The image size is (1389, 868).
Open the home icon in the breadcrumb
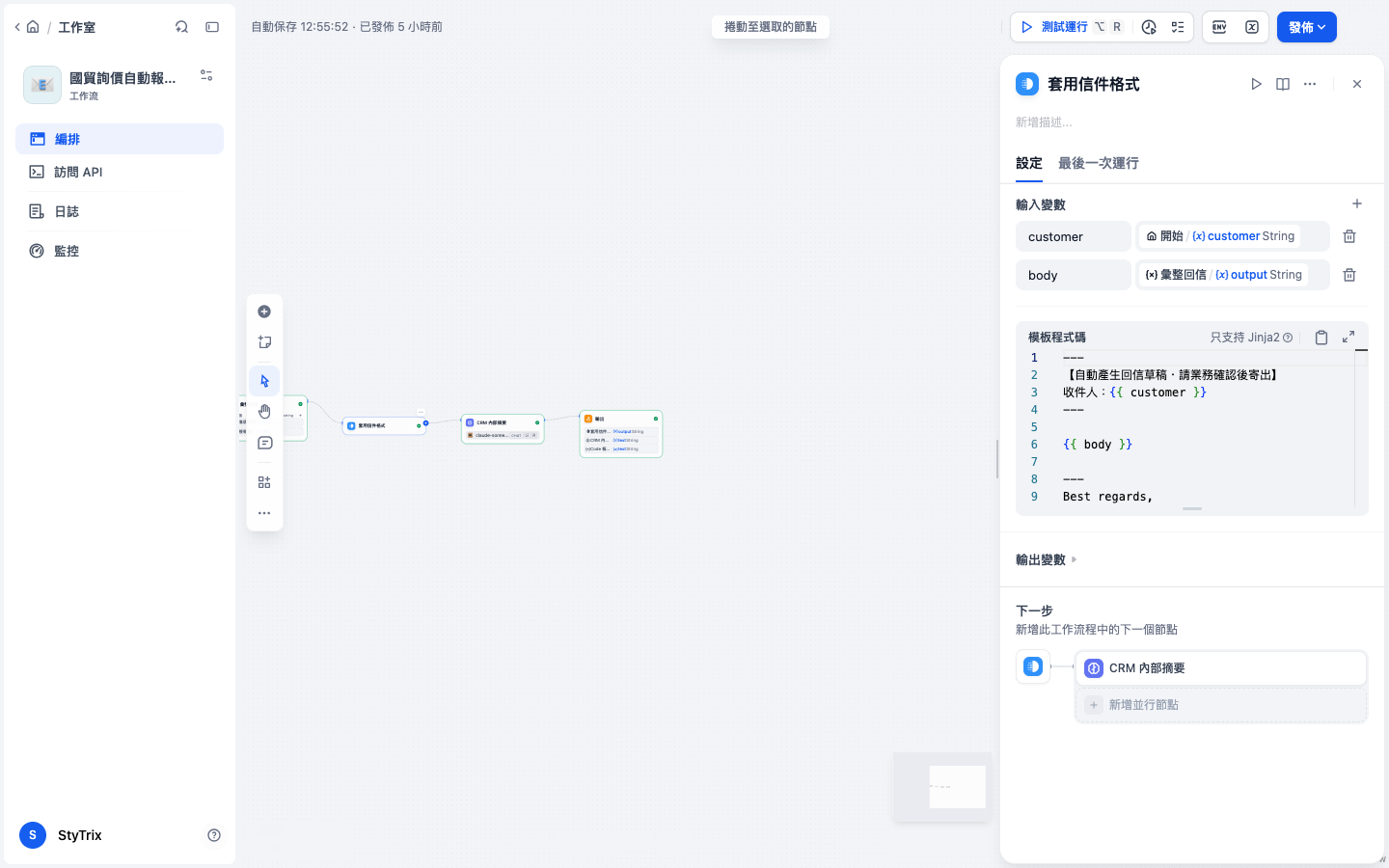[33, 27]
